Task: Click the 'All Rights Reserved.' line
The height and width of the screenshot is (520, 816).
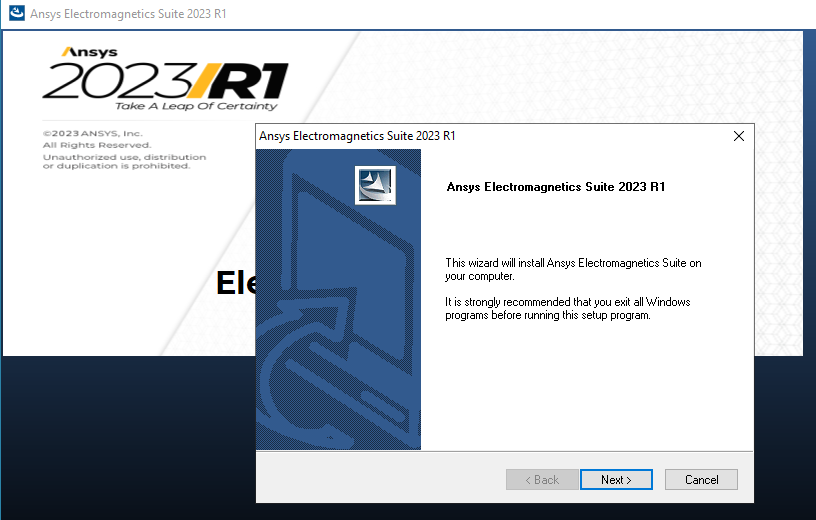Action: [97, 145]
